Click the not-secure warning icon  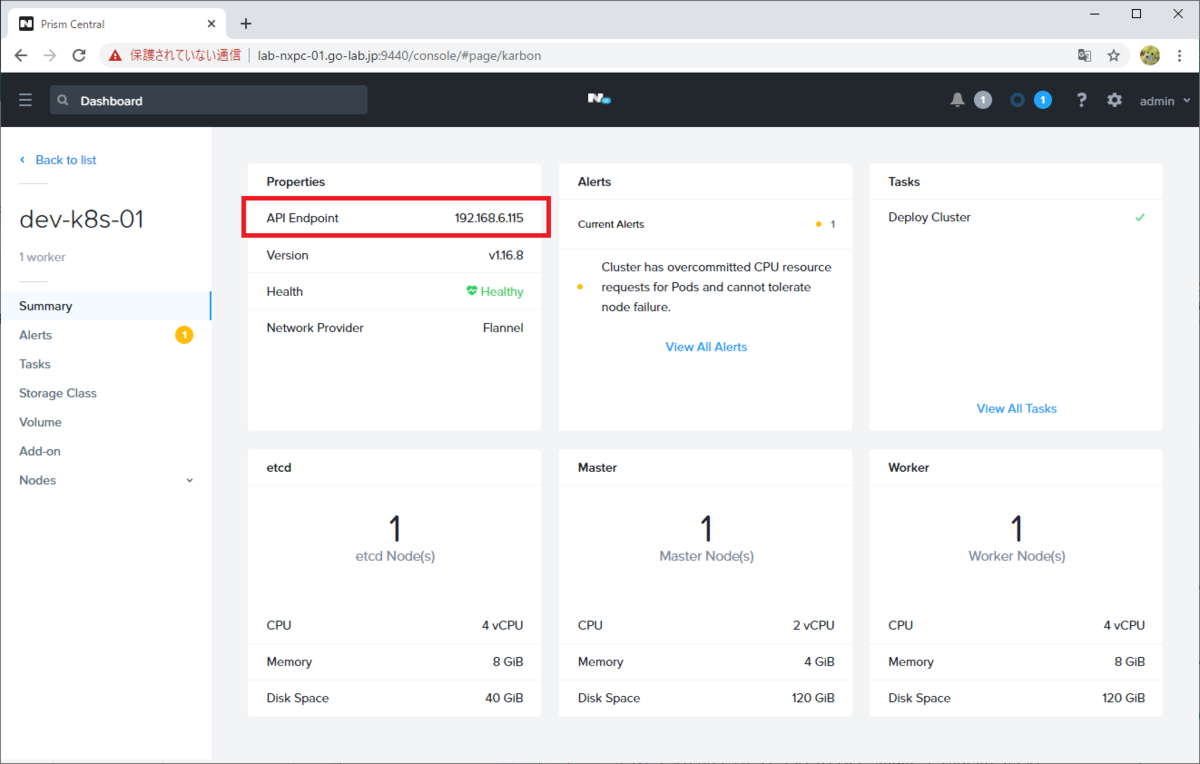click(115, 56)
